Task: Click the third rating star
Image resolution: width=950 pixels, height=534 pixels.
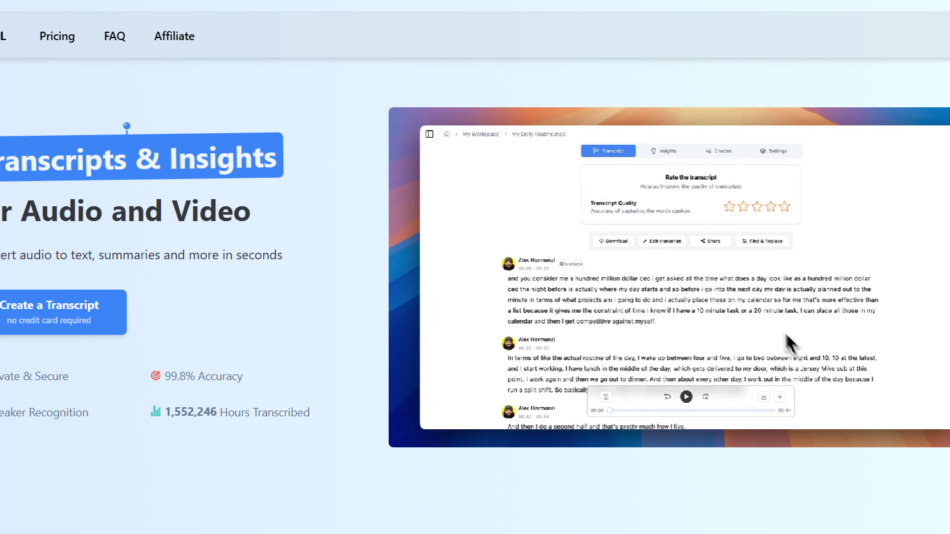Action: click(757, 207)
